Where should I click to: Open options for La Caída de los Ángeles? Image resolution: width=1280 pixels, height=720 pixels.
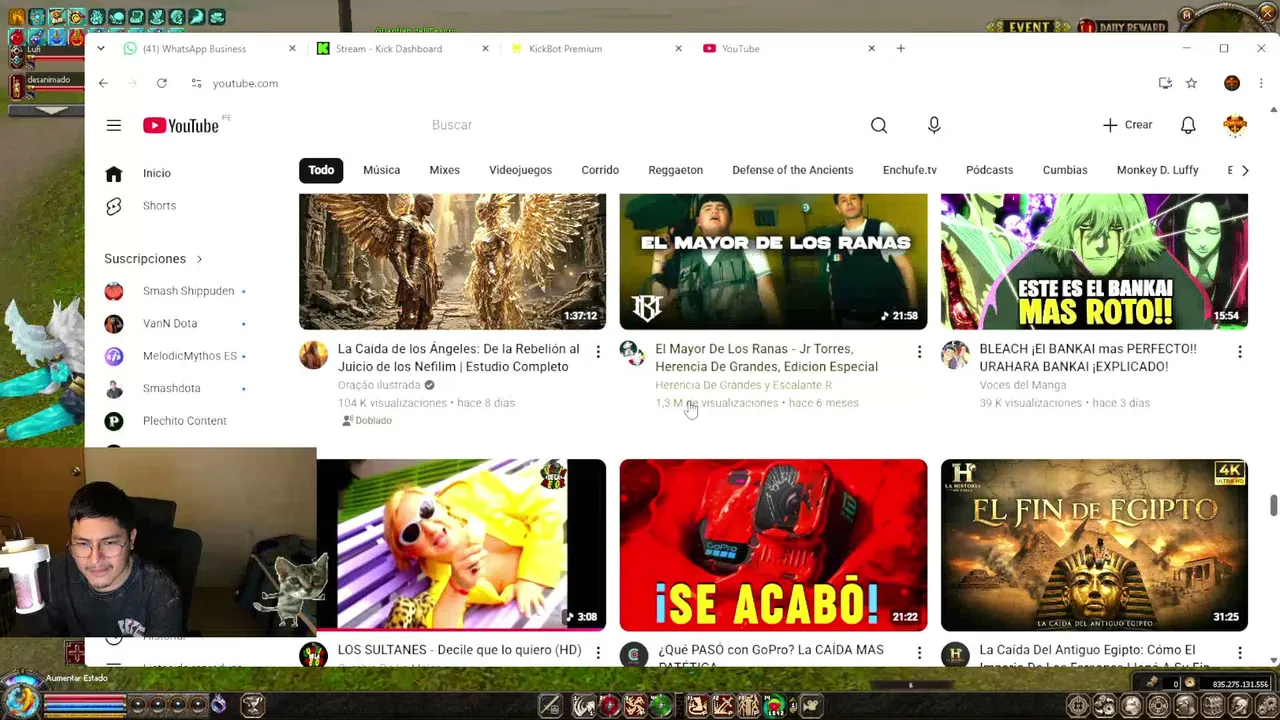(x=598, y=351)
